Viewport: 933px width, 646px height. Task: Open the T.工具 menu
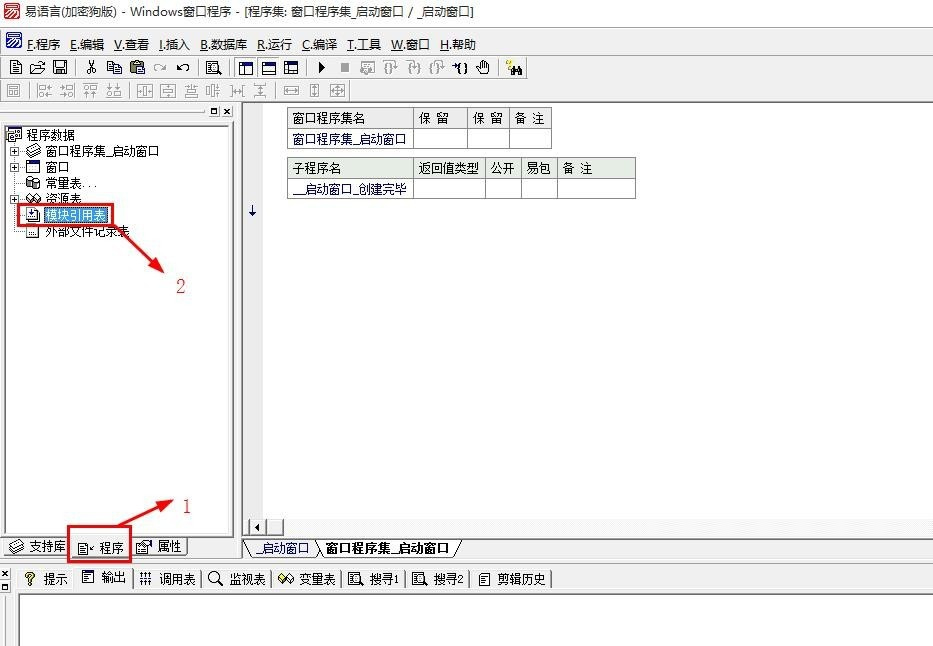tap(364, 45)
